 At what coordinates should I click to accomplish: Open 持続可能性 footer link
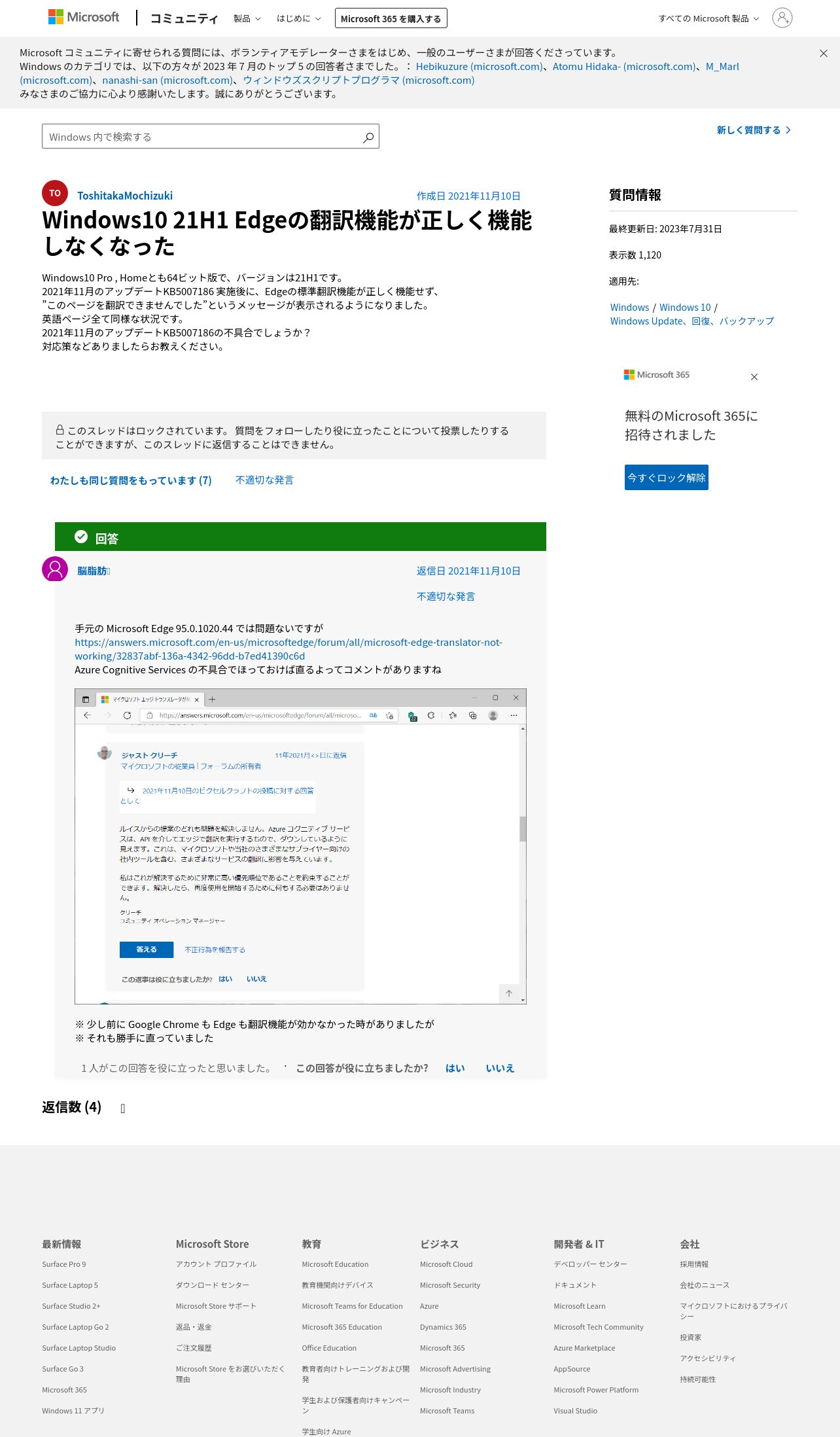[x=698, y=1379]
